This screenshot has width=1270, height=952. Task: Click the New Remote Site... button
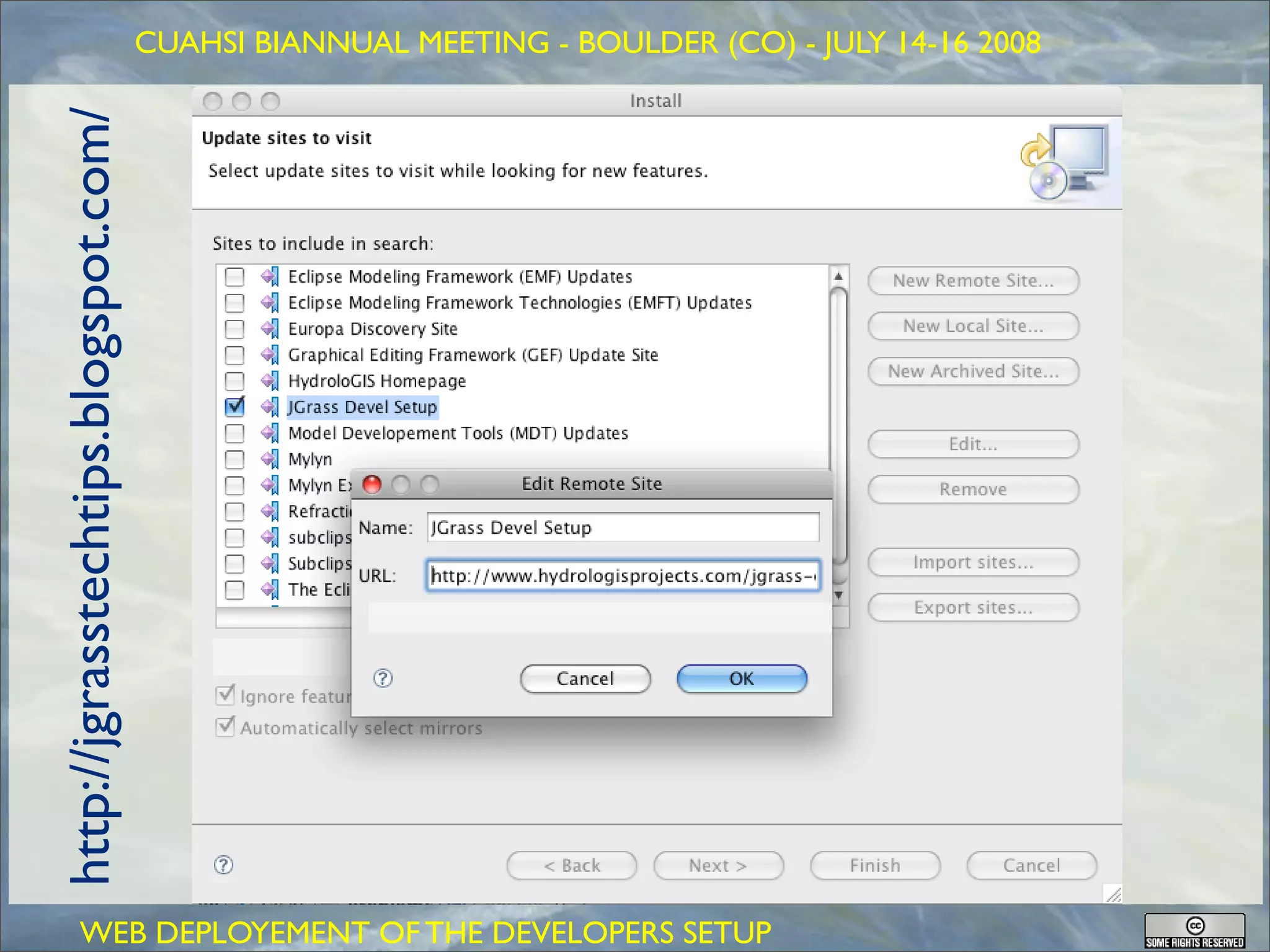coord(973,281)
